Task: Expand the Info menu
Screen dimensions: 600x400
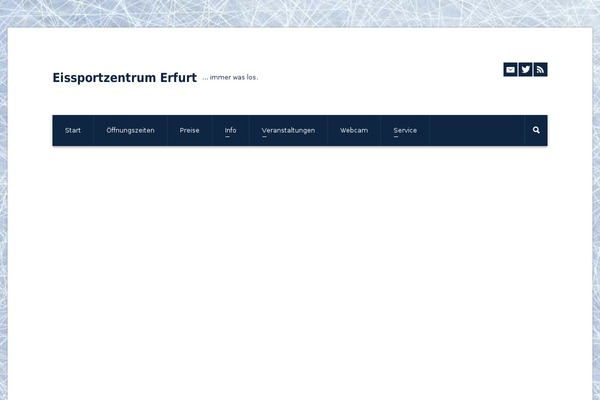Action: point(230,131)
